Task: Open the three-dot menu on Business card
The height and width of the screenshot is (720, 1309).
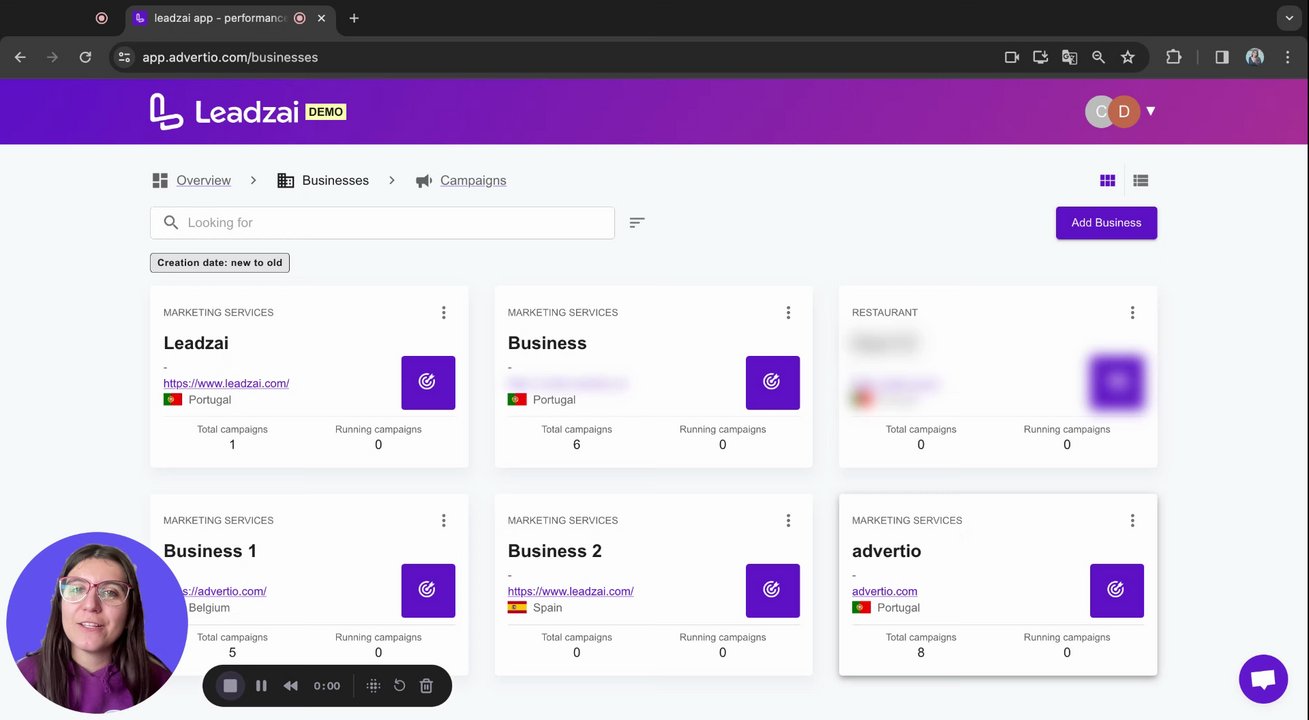Action: (x=788, y=313)
